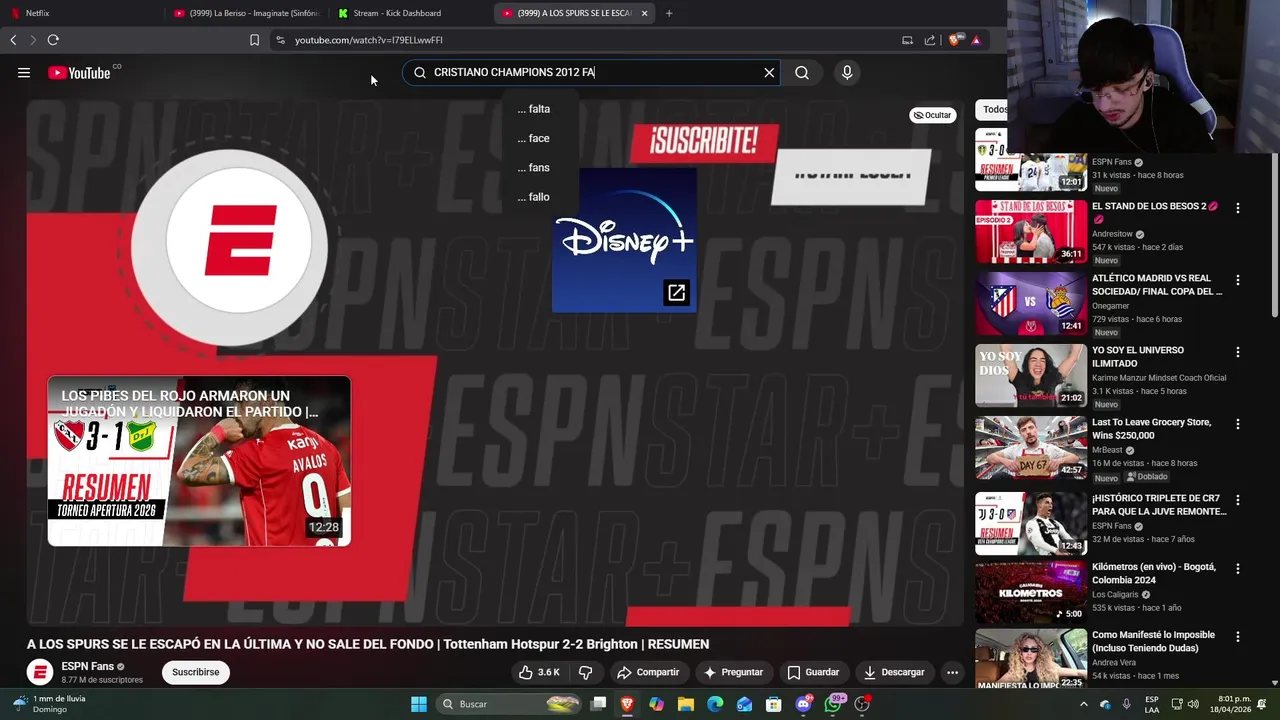Bookmark this page in the address bar

click(x=254, y=40)
